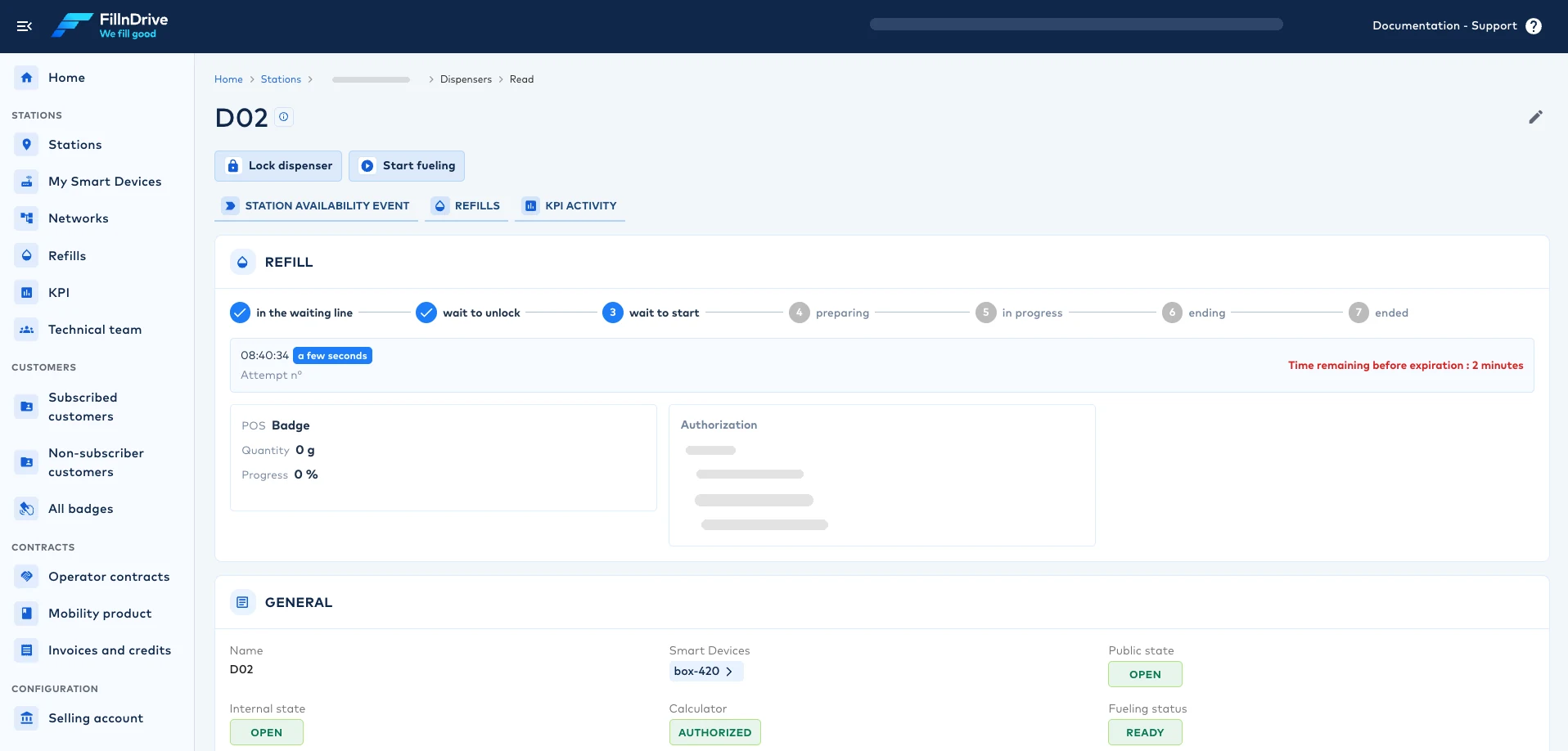
Task: Open the help question mark icon
Action: click(1534, 26)
